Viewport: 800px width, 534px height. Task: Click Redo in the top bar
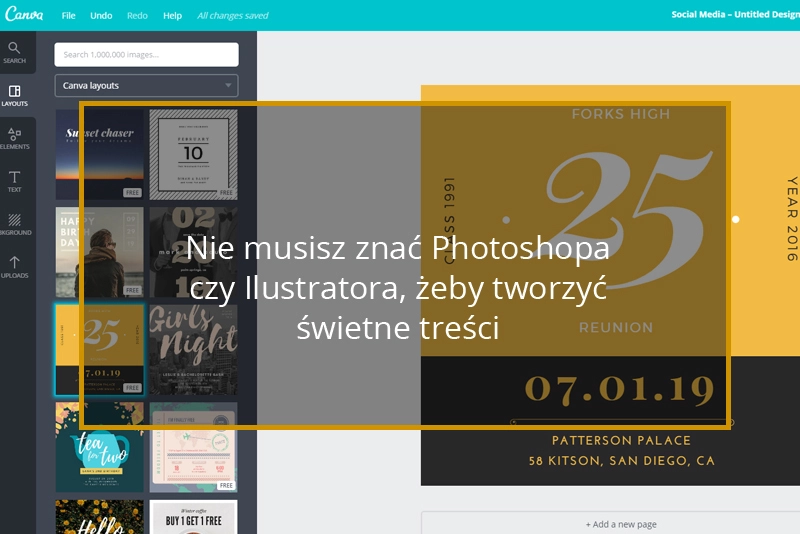pos(137,16)
